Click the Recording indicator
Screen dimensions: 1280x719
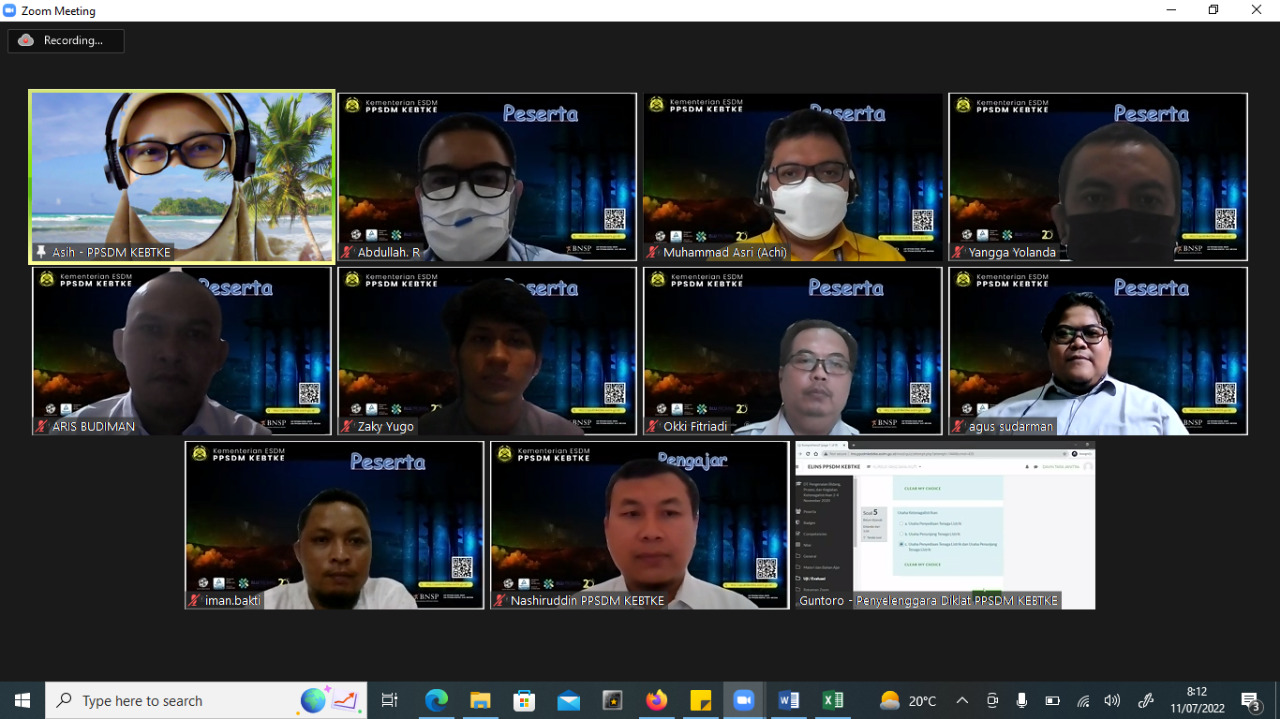tap(66, 41)
